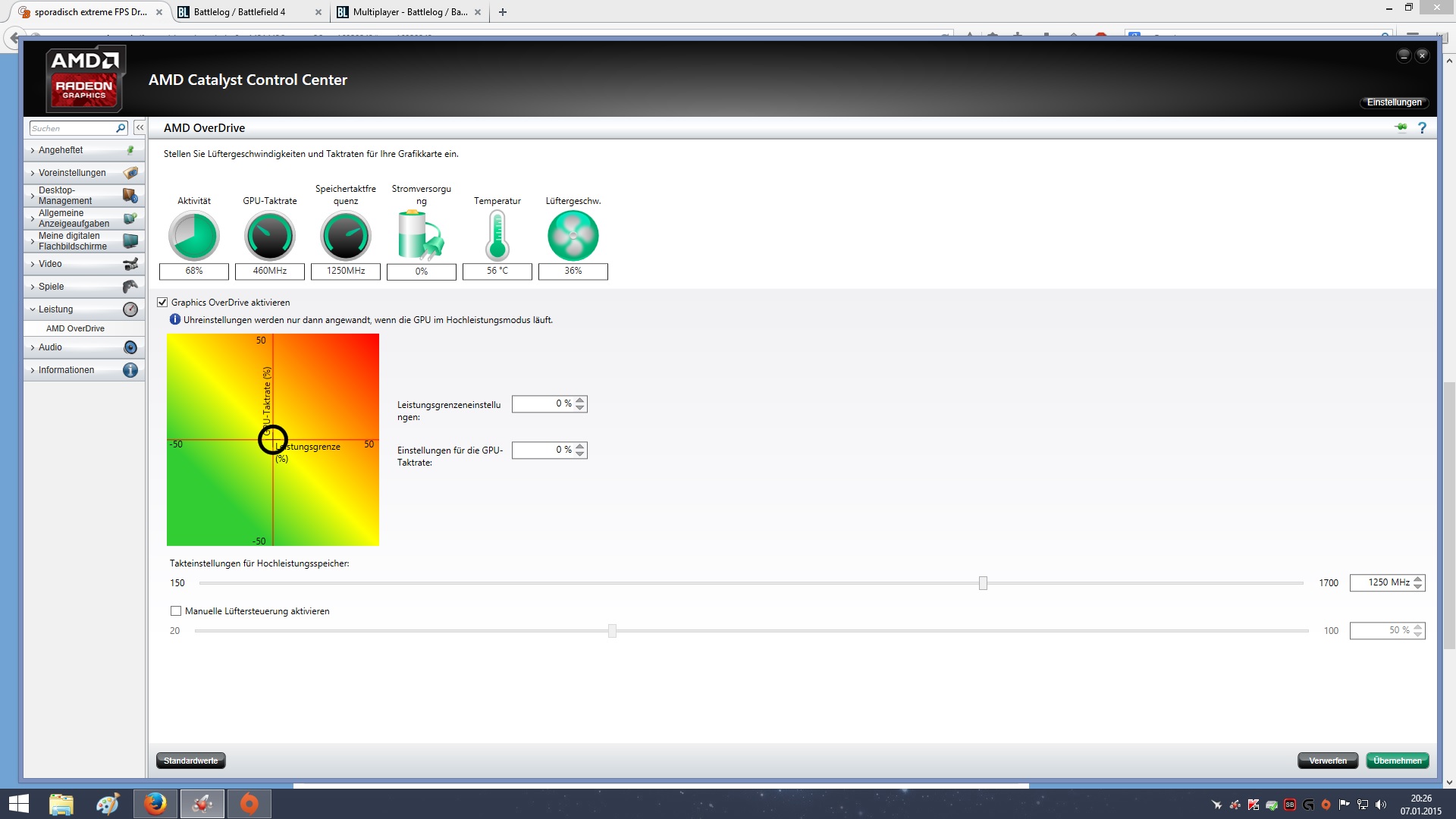Screen dimensions: 1456x819
Task: Select AMD OverDrive sidebar entry
Action: coord(75,328)
